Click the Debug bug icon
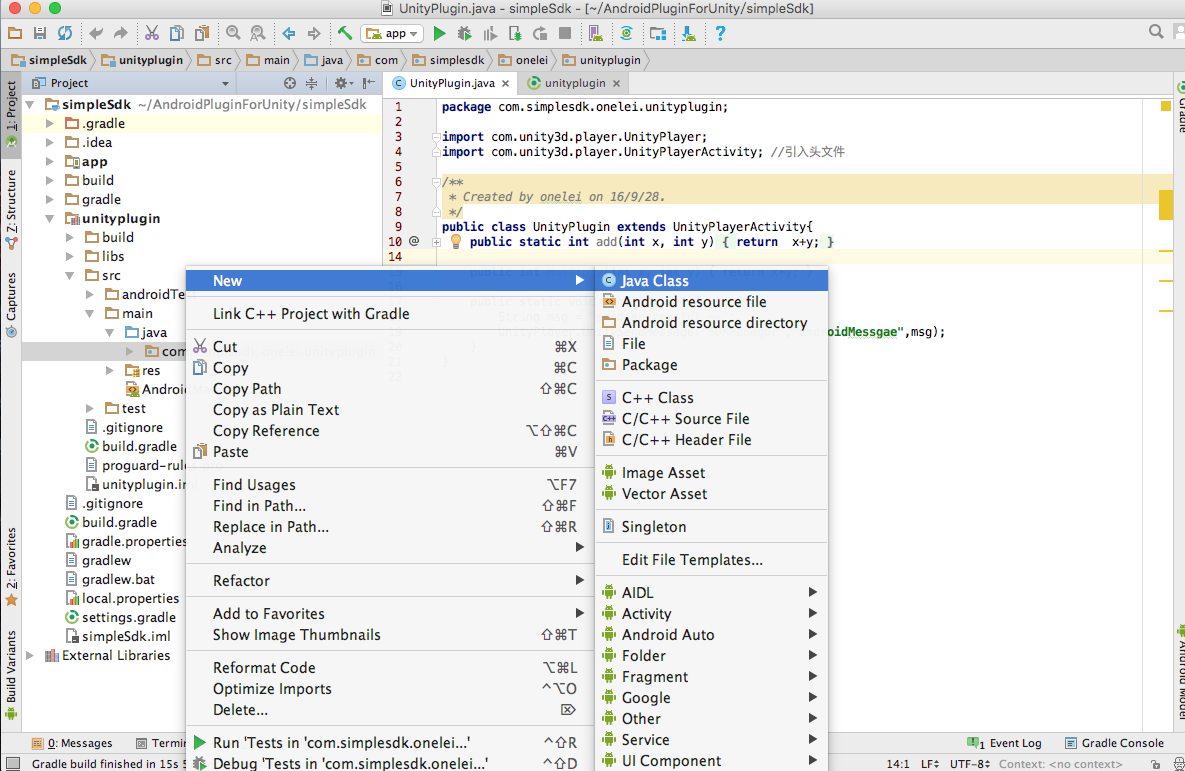This screenshot has height=771, width=1185. click(465, 33)
